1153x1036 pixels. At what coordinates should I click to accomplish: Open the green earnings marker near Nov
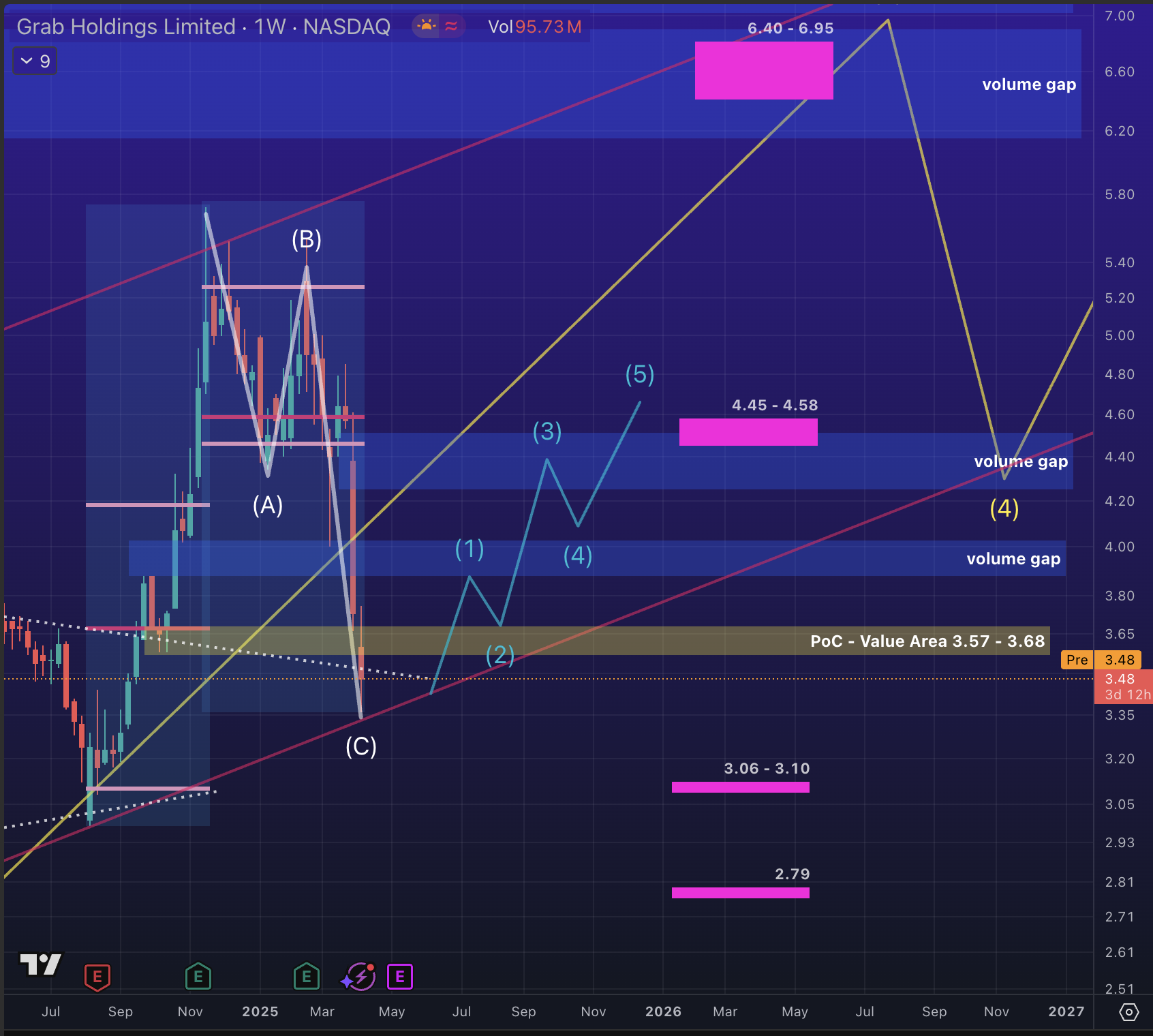pos(198,977)
